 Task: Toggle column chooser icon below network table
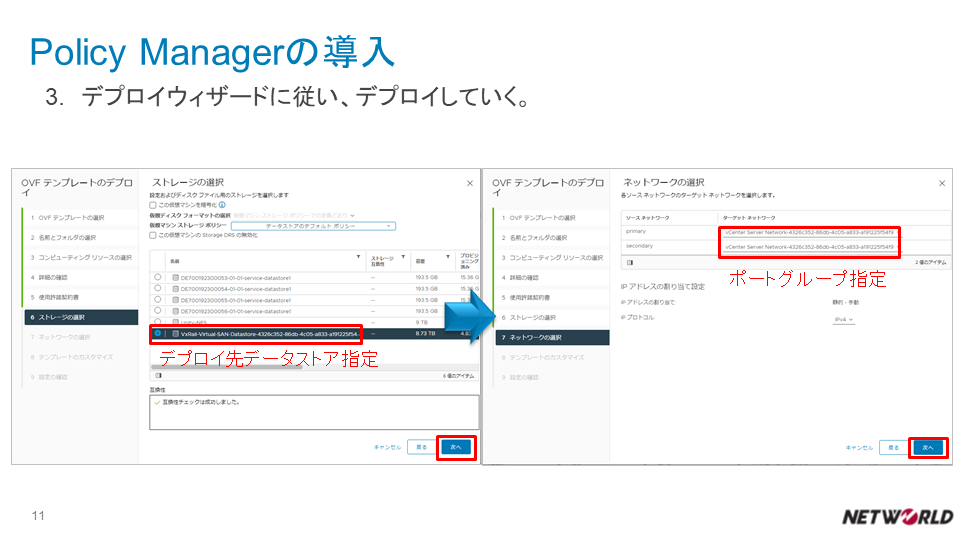pos(630,262)
